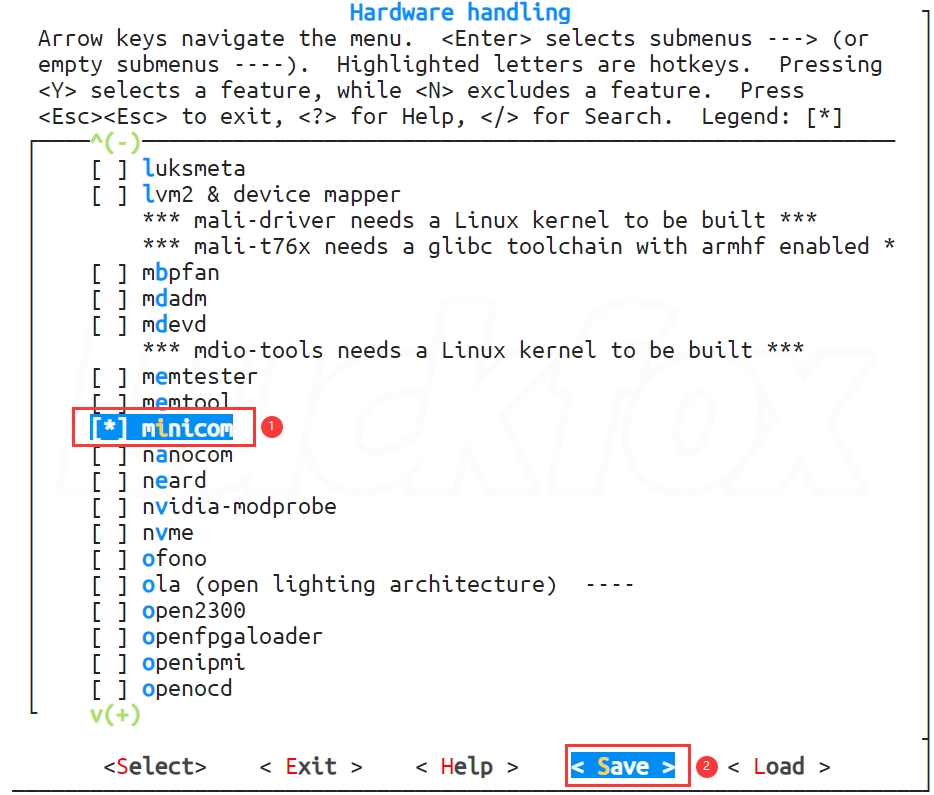Click the Save button
Image resolution: width=934 pixels, height=795 pixels.
[623, 766]
